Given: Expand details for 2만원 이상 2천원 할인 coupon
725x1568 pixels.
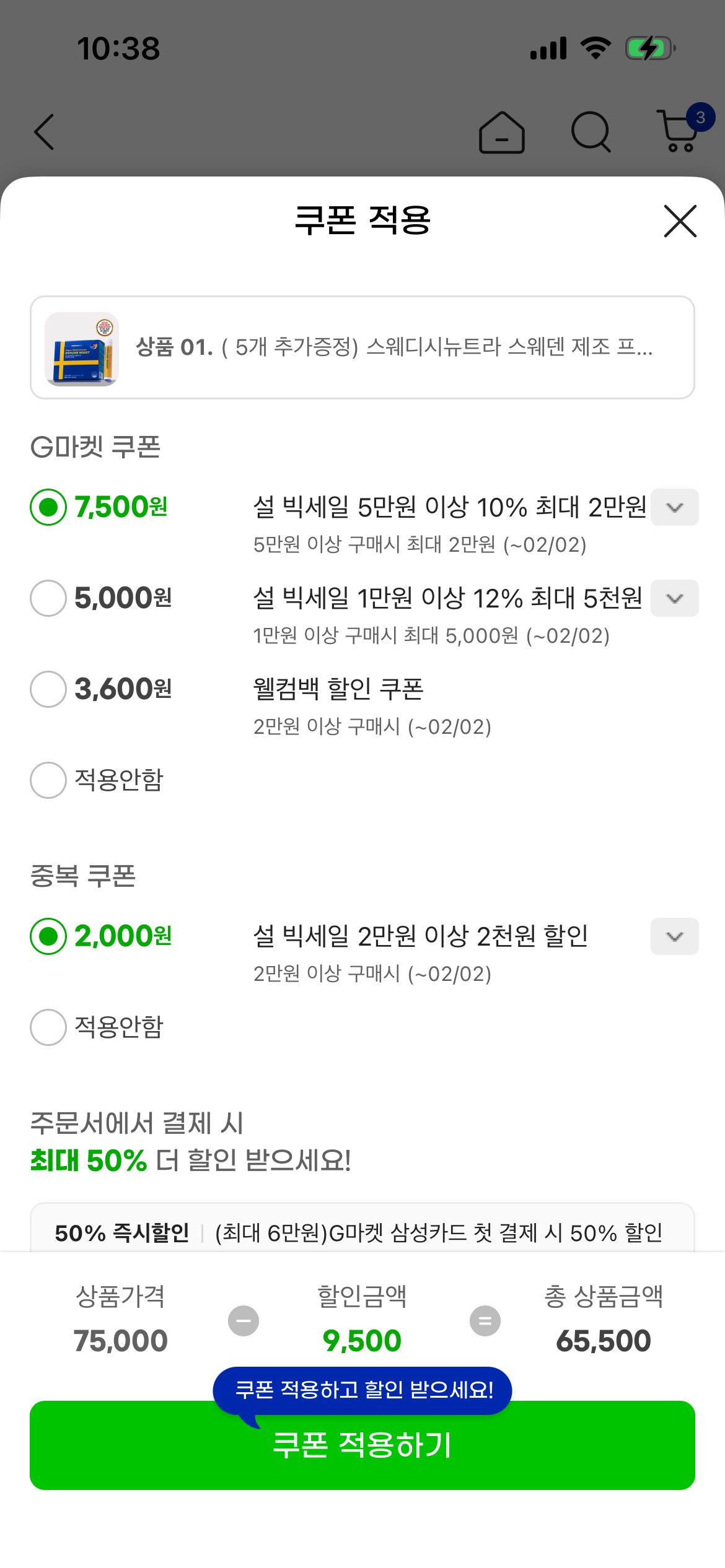Looking at the screenshot, I should coord(674,936).
